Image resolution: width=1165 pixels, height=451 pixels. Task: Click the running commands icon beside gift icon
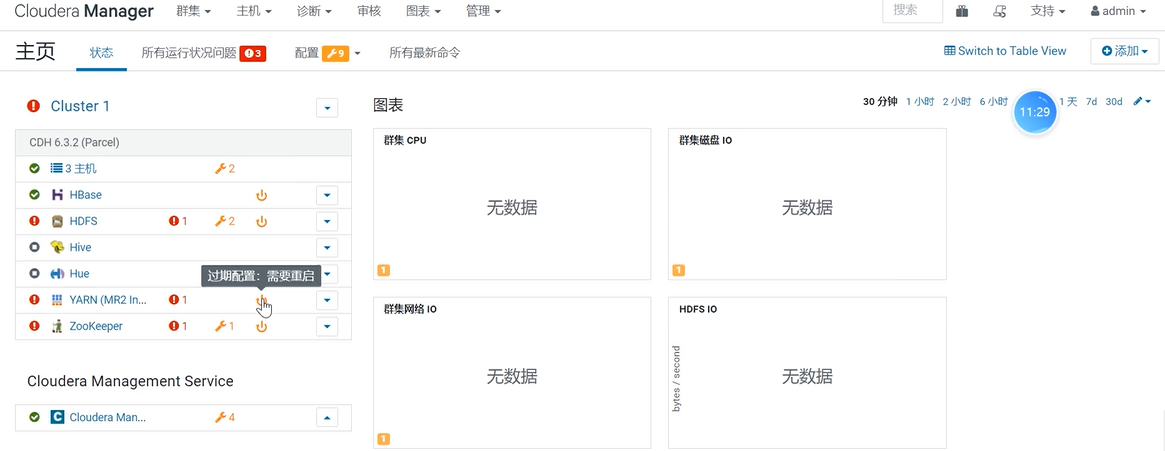tap(1000, 11)
